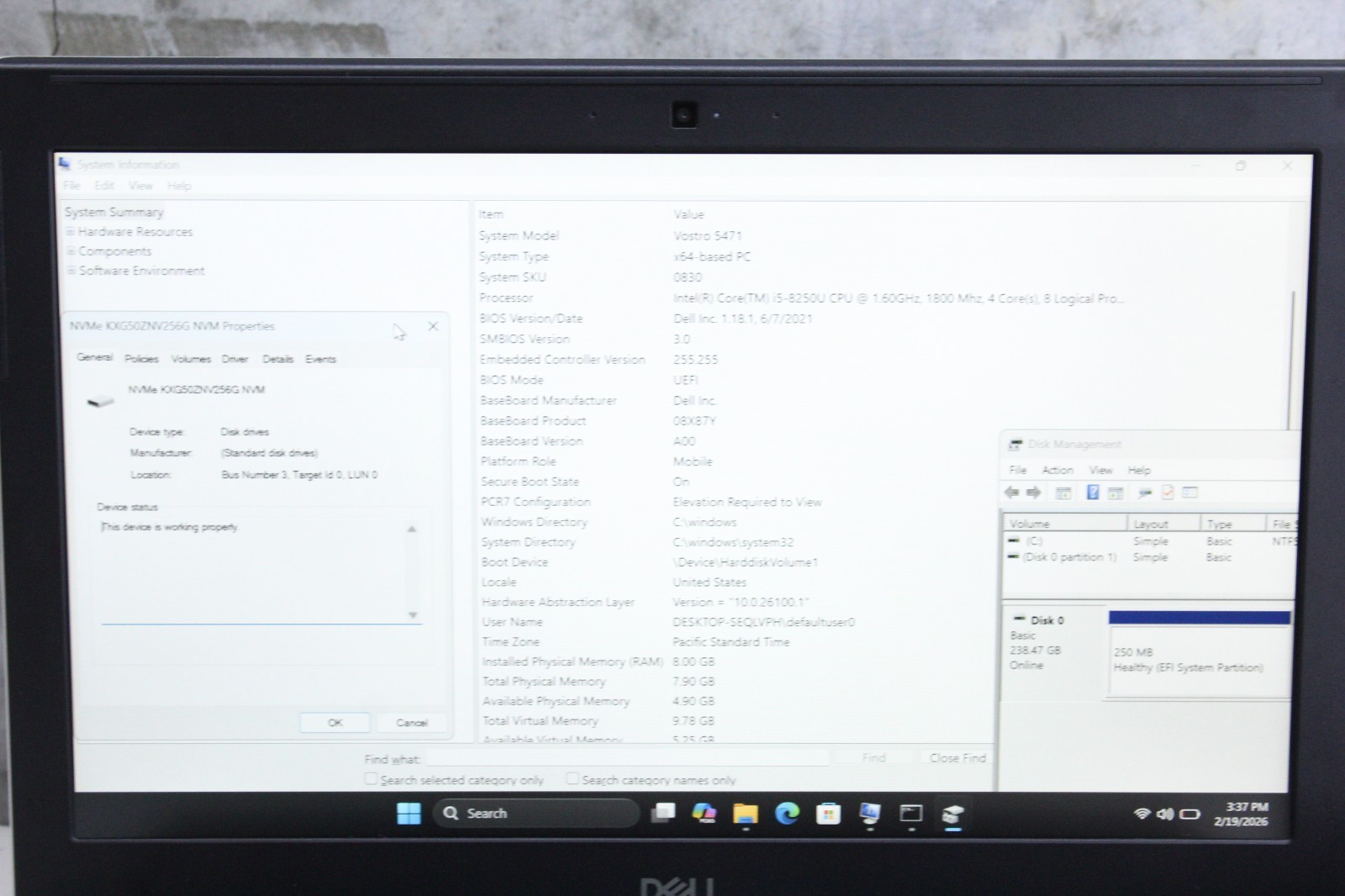Click the Close Find button

[x=957, y=757]
